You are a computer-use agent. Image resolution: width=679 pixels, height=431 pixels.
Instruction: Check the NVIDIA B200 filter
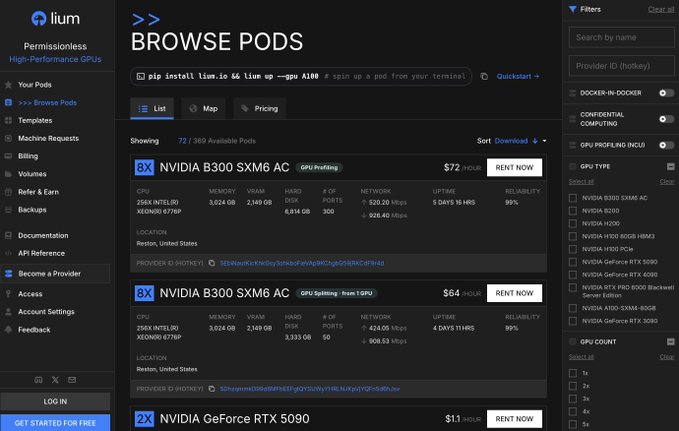573,211
